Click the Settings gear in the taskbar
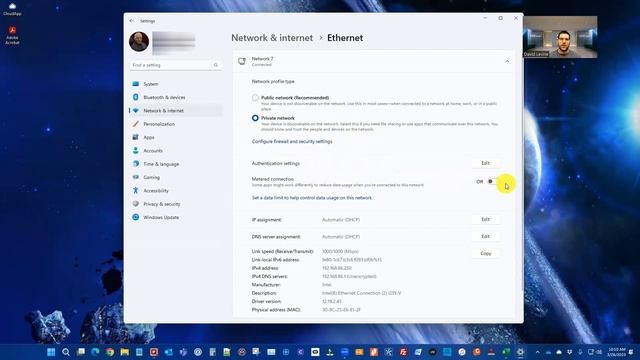This screenshot has height=360, width=640. click(520, 352)
